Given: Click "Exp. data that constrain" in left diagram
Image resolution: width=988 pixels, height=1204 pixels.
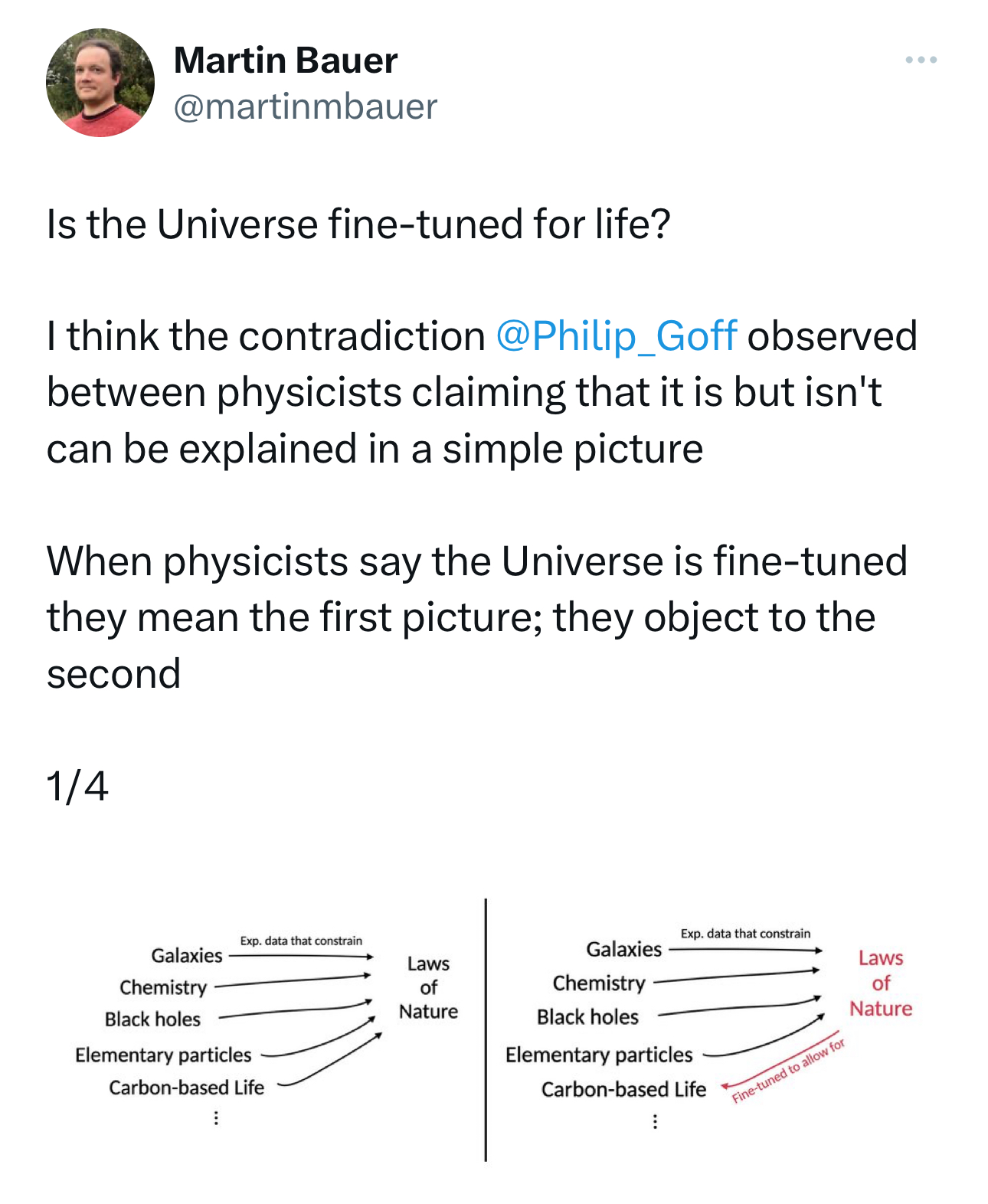Looking at the screenshot, I should 301,941.
